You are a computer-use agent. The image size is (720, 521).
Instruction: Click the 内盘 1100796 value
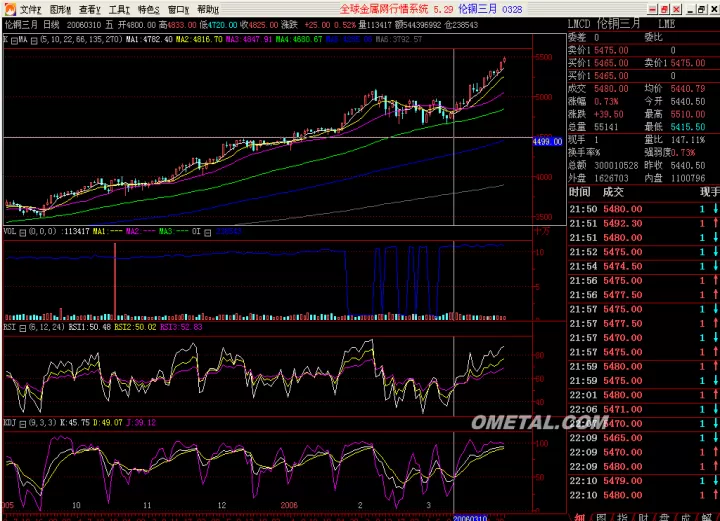(675, 178)
